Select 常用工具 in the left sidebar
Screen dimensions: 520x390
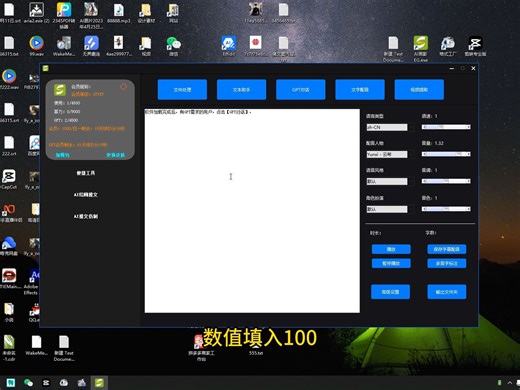[x=86, y=173]
